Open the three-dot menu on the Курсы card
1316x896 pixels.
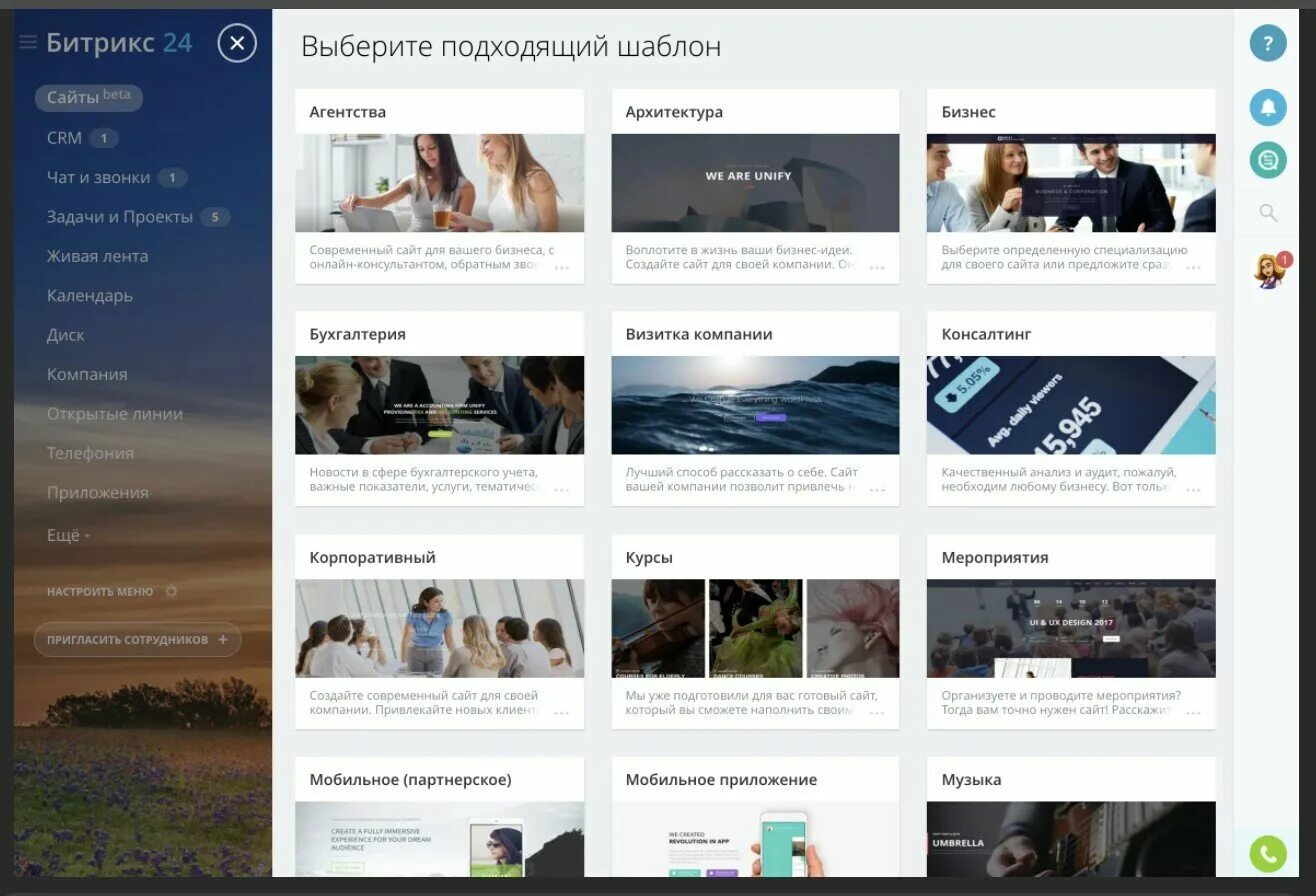[x=877, y=713]
